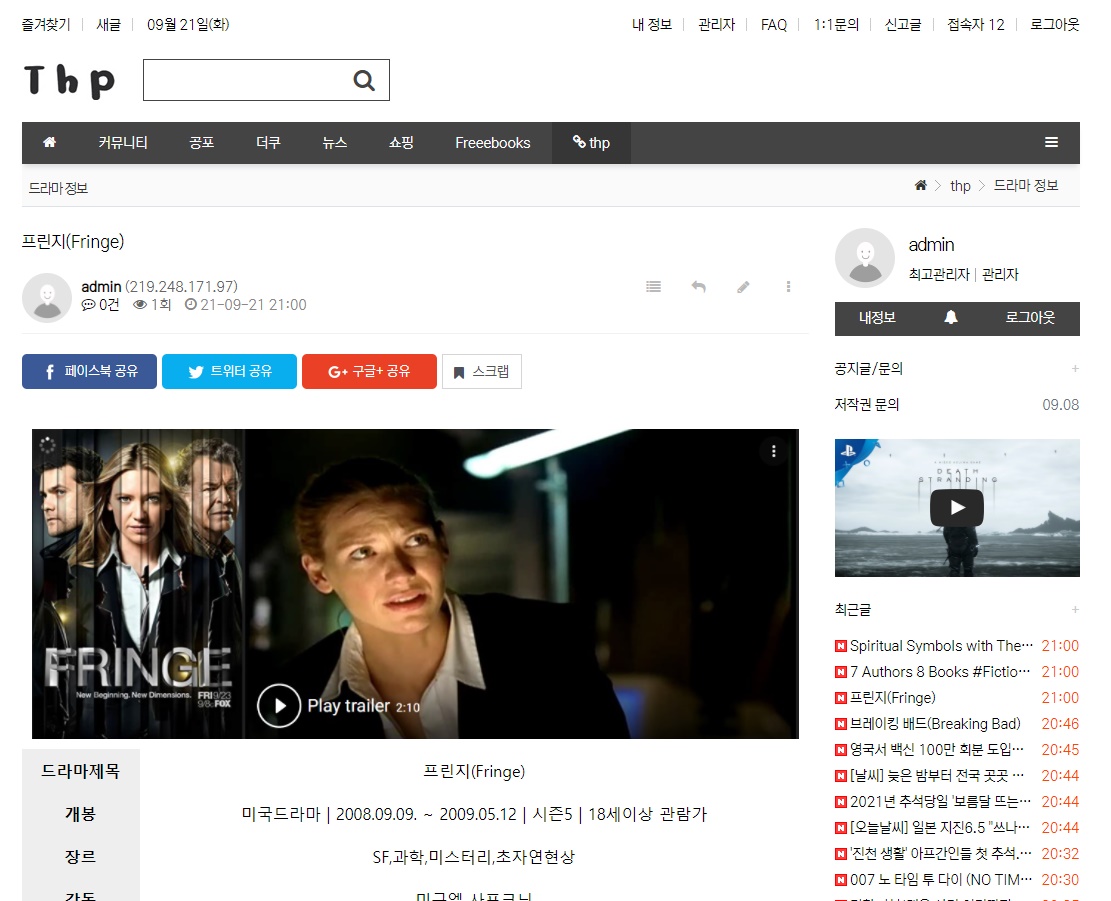This screenshot has width=1111, height=901.
Task: Open the post's vertical dots options menu
Action: [x=788, y=287]
